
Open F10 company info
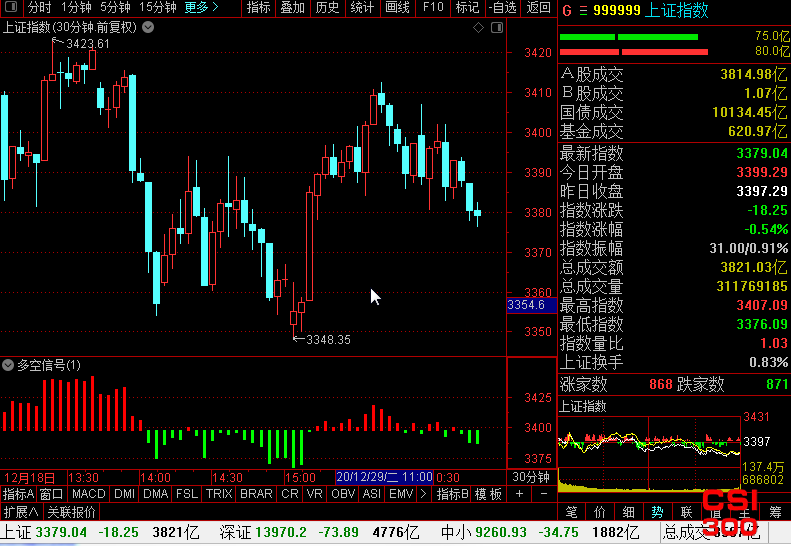point(433,7)
